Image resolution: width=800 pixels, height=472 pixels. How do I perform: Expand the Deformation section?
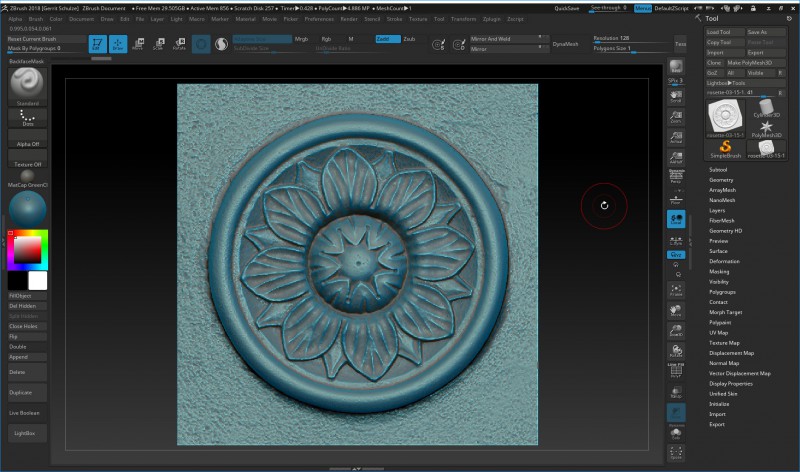coord(724,261)
